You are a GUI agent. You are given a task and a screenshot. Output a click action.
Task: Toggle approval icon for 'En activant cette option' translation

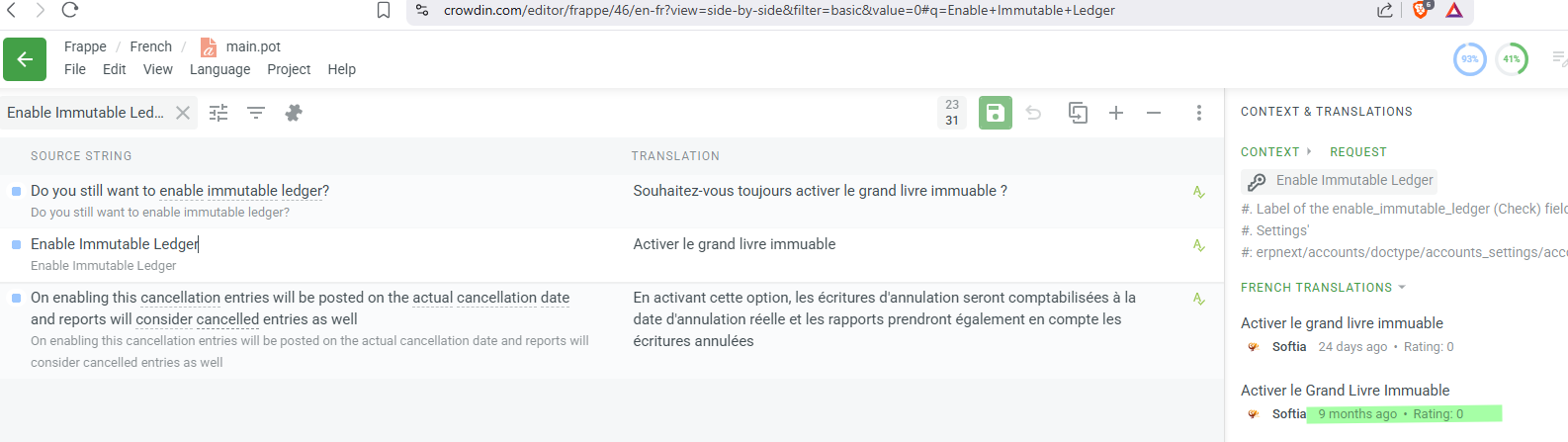click(1199, 299)
